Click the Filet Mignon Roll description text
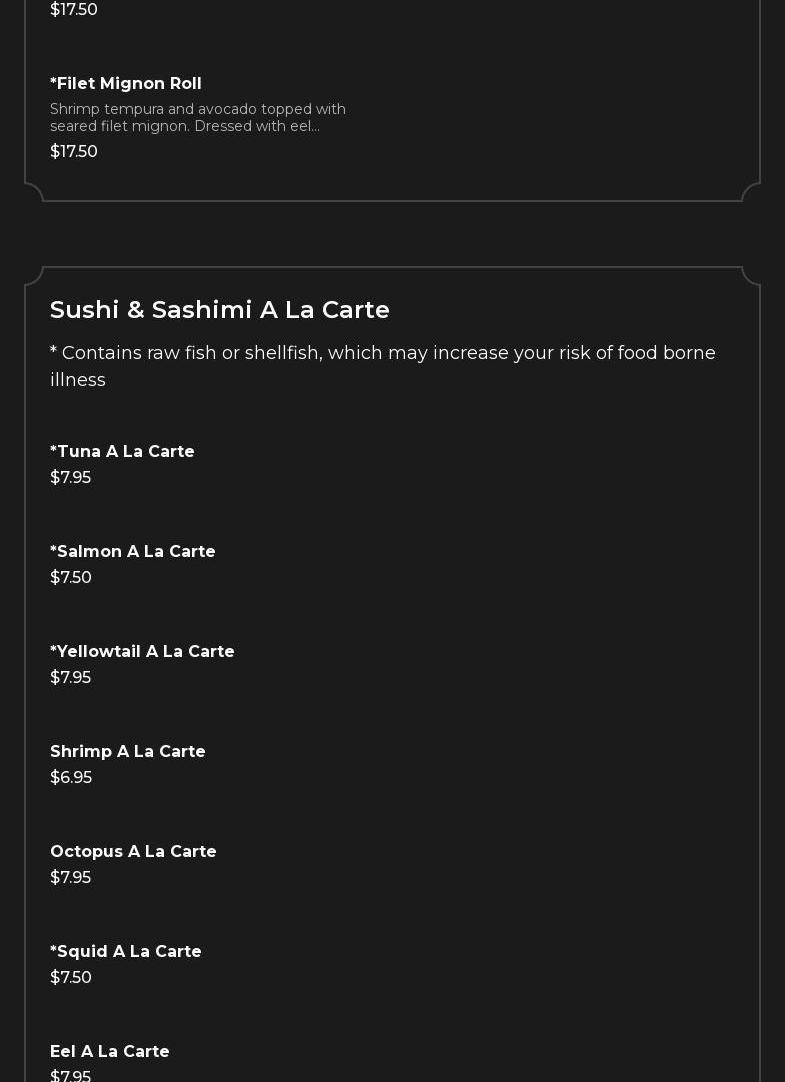The width and height of the screenshot is (785, 1082). (198, 118)
